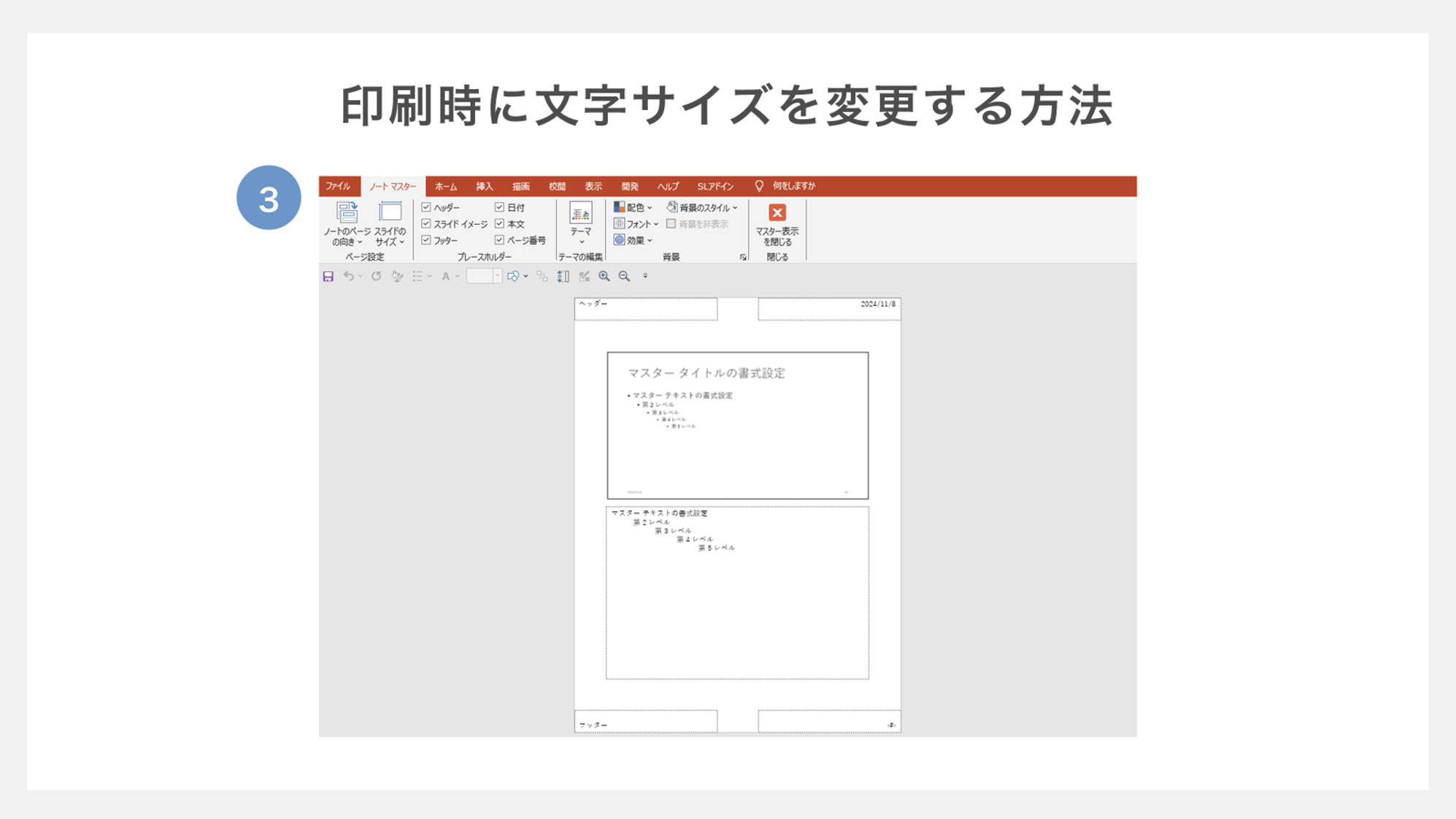Open the テーマ gallery button

(x=581, y=223)
